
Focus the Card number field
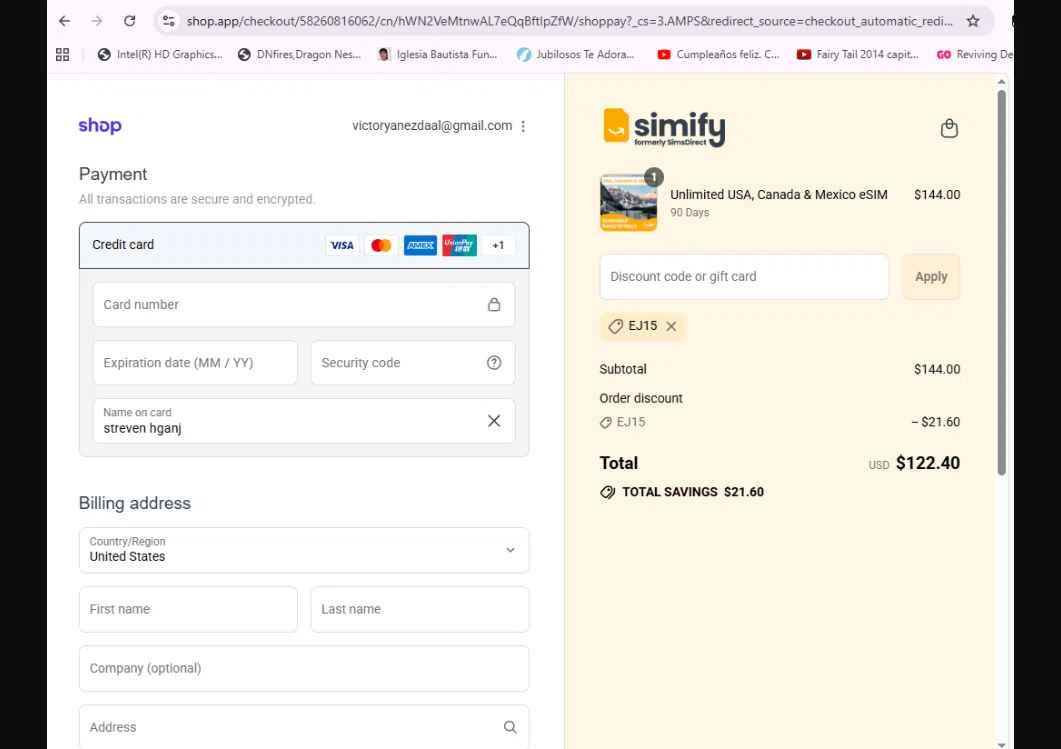304,304
